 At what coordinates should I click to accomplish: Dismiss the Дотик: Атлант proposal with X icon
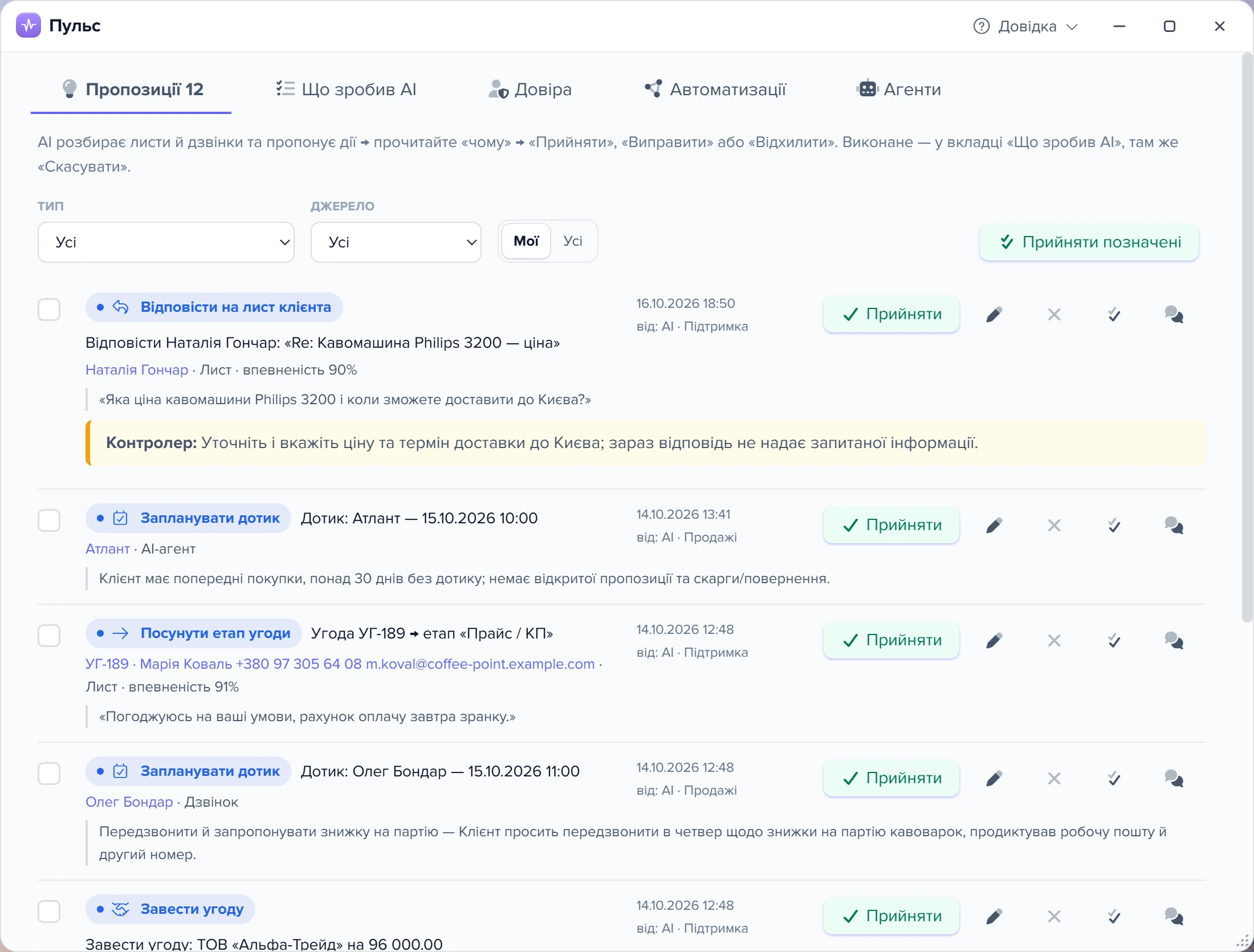tap(1054, 526)
